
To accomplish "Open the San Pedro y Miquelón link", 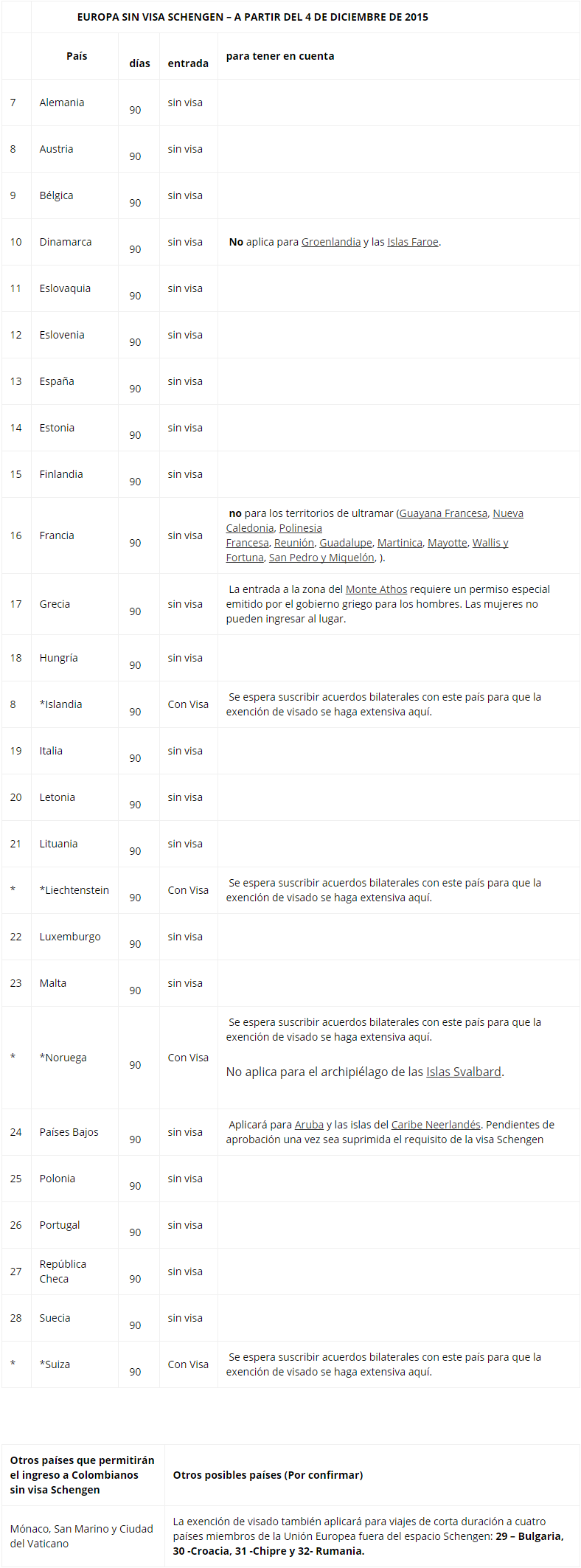I will coord(321,558).
